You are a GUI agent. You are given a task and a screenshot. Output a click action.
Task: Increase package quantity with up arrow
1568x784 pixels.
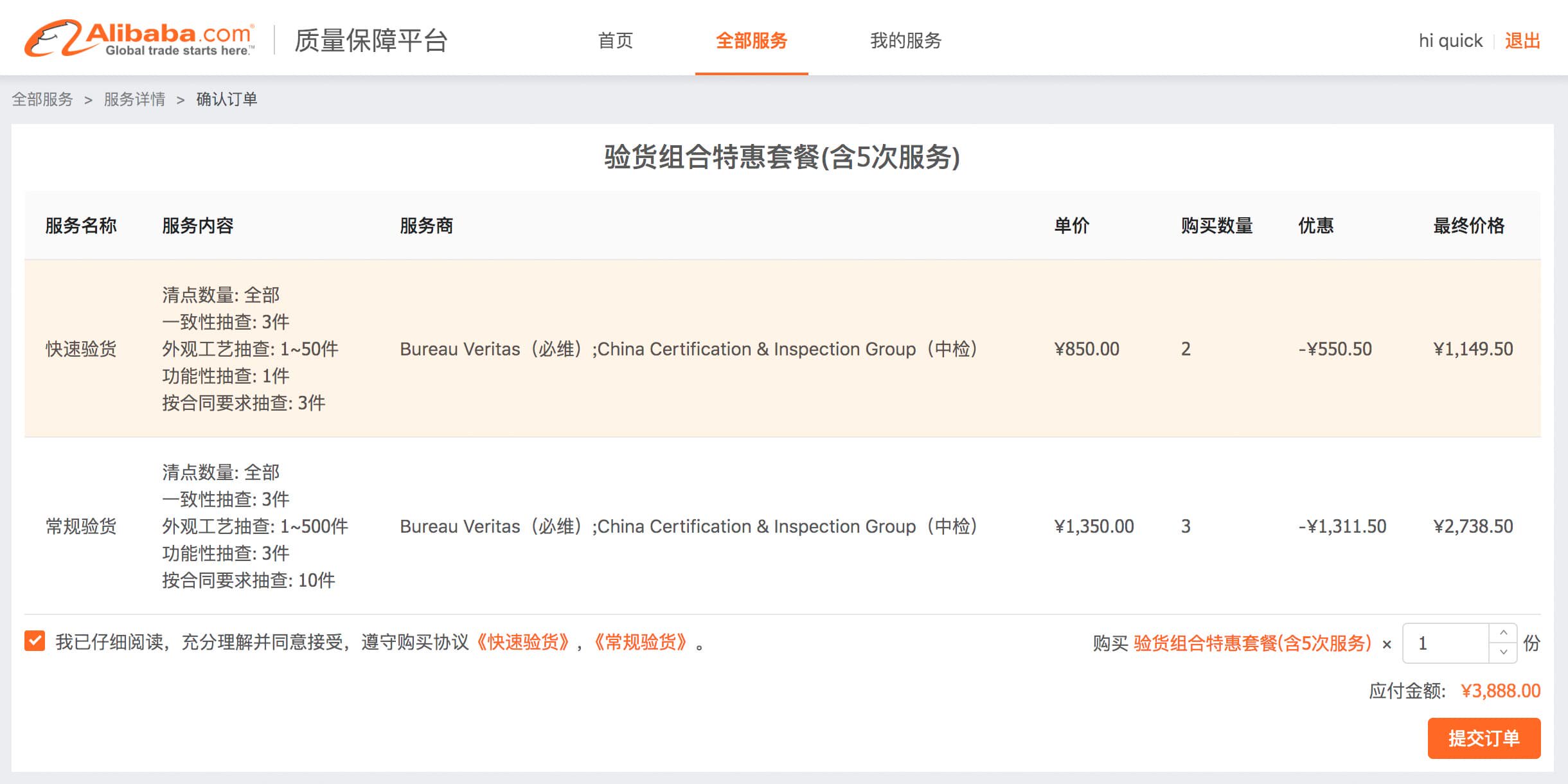(x=1503, y=633)
